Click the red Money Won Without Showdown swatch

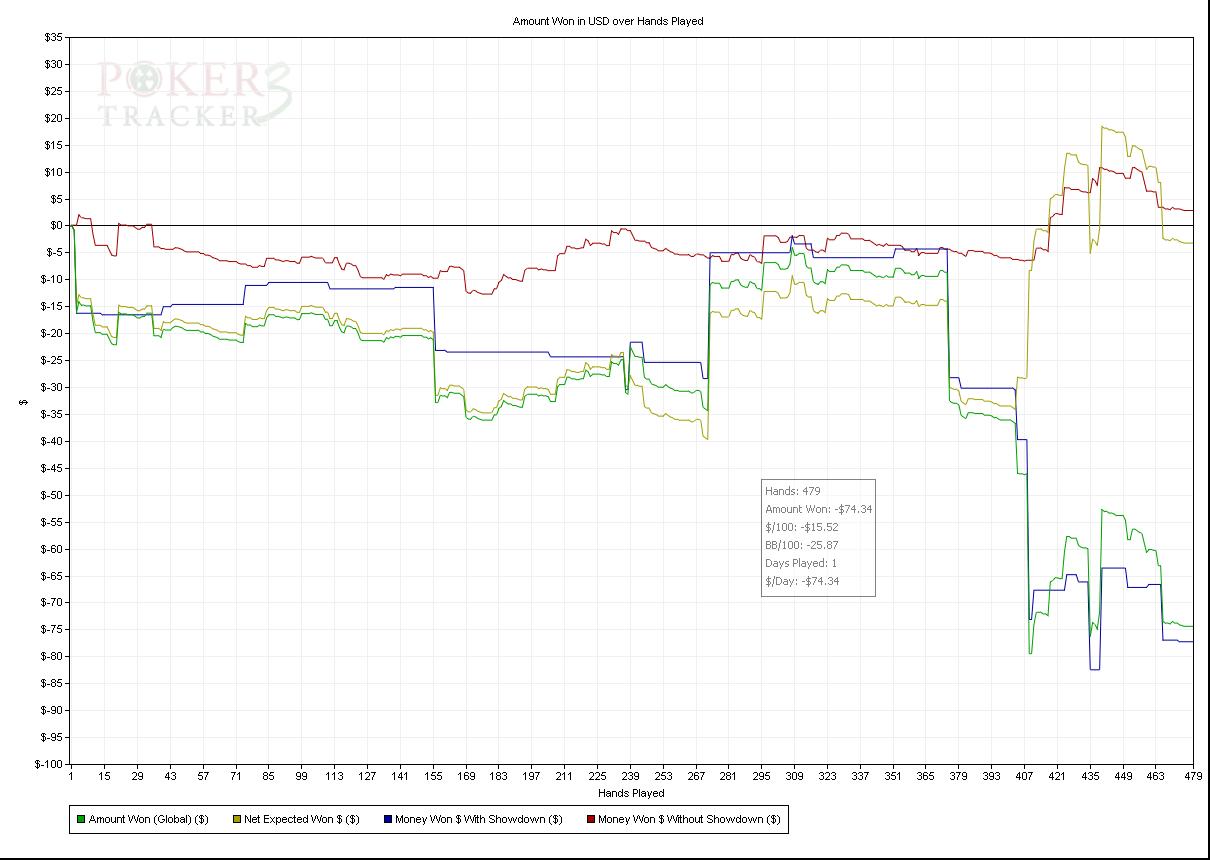[x=590, y=819]
